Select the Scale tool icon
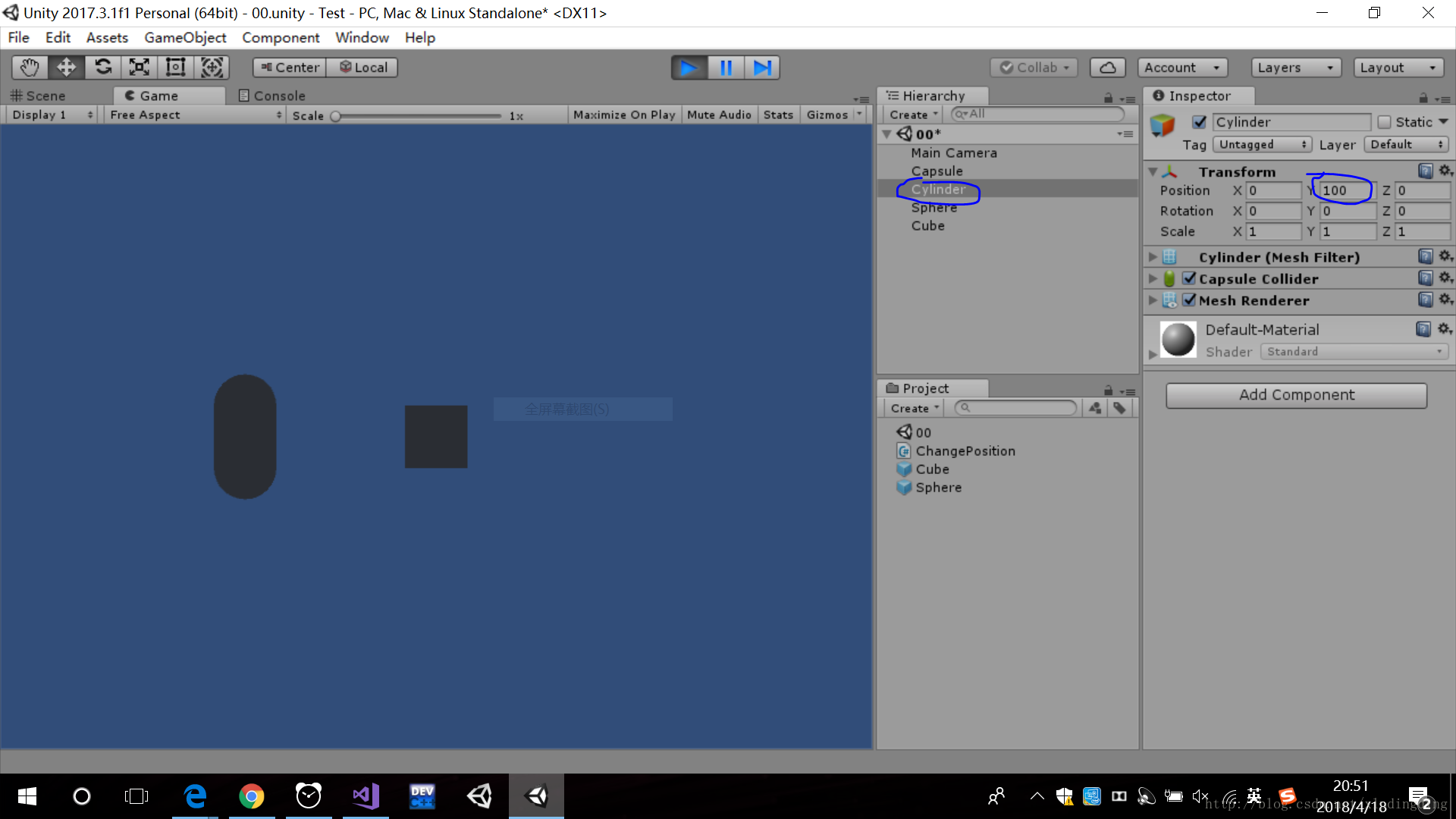Screen dimensions: 1456x819 point(139,67)
